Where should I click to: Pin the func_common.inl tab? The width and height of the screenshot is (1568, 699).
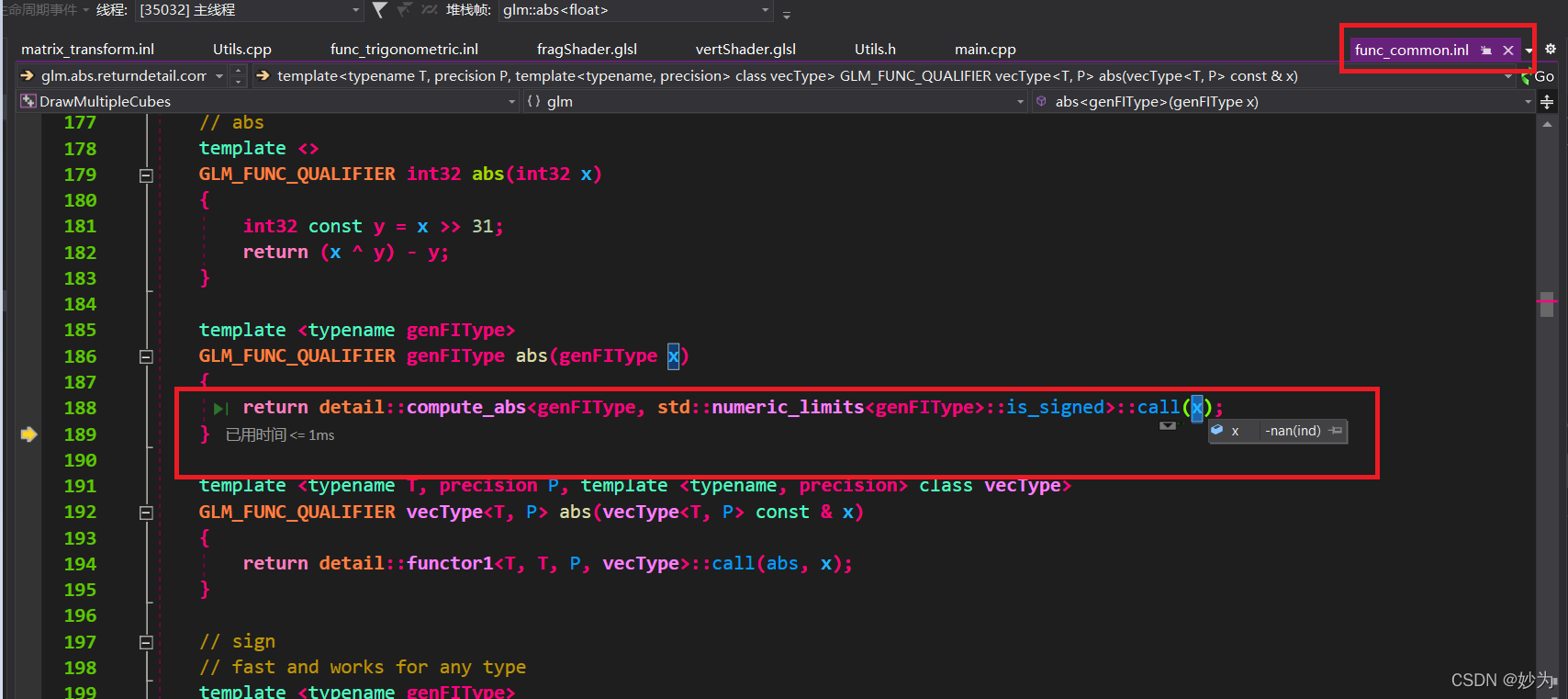pos(1486,51)
